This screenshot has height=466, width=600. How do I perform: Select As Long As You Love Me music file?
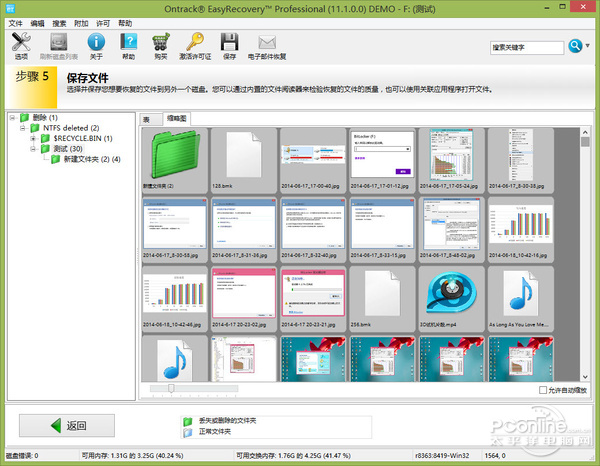pos(521,298)
